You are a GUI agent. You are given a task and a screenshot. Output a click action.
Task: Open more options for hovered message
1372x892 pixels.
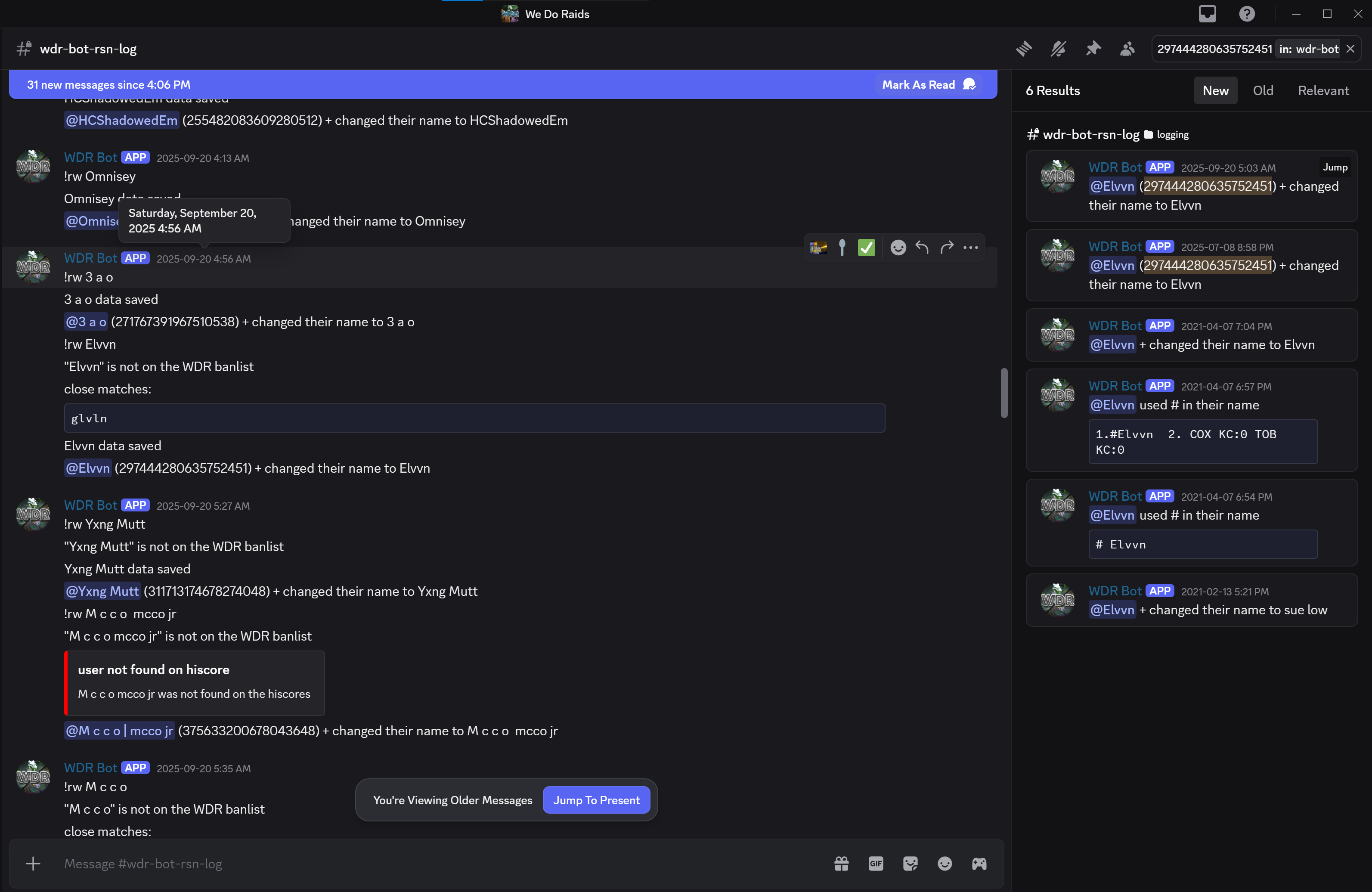pos(971,248)
